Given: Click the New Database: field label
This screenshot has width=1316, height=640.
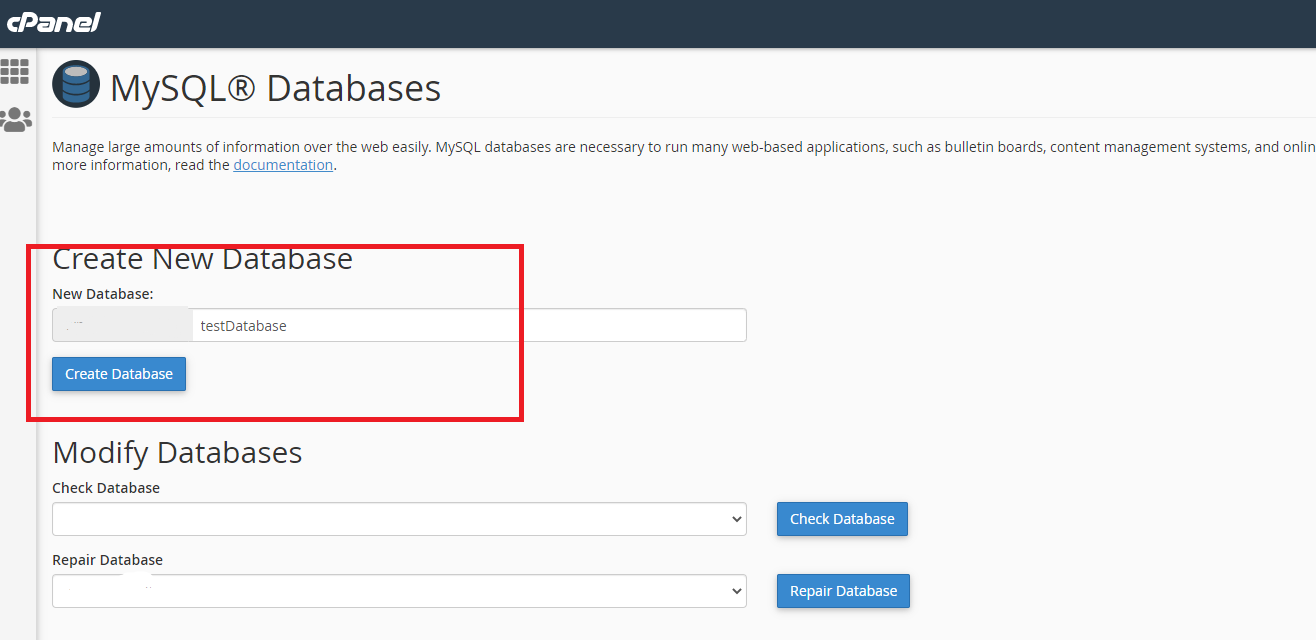Looking at the screenshot, I should (x=102, y=294).
